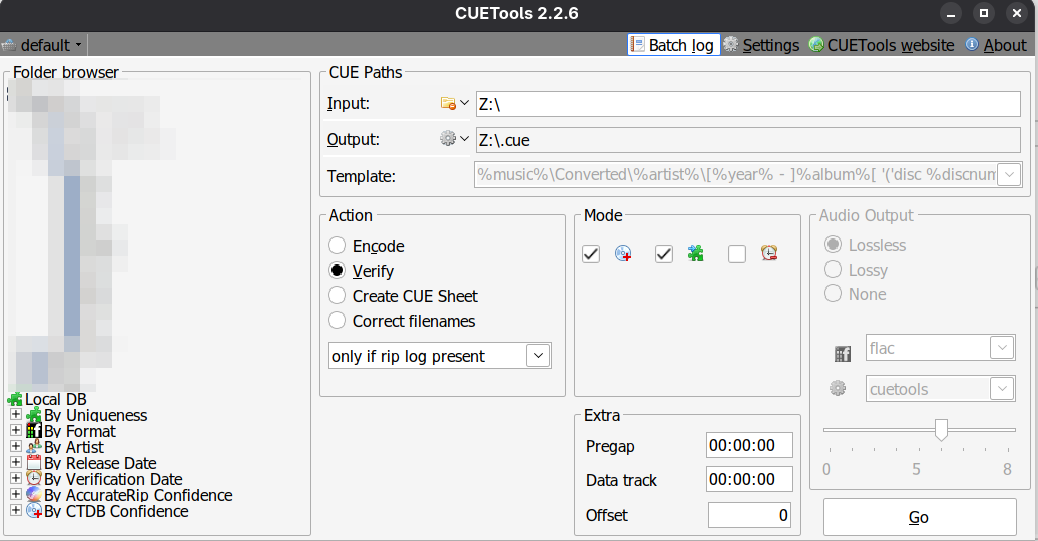Click the By AccurateRip Confidence disc icon

pos(34,495)
